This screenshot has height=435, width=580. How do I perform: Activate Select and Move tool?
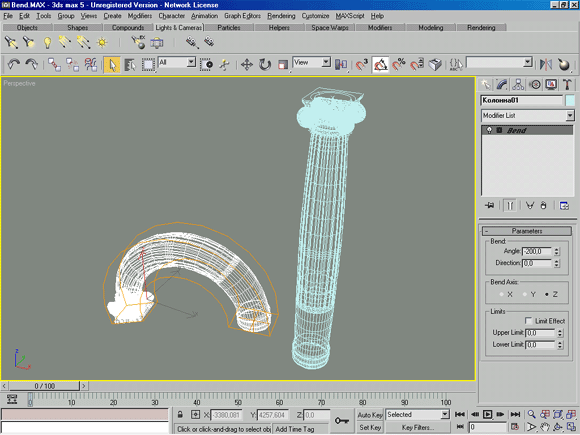point(246,65)
